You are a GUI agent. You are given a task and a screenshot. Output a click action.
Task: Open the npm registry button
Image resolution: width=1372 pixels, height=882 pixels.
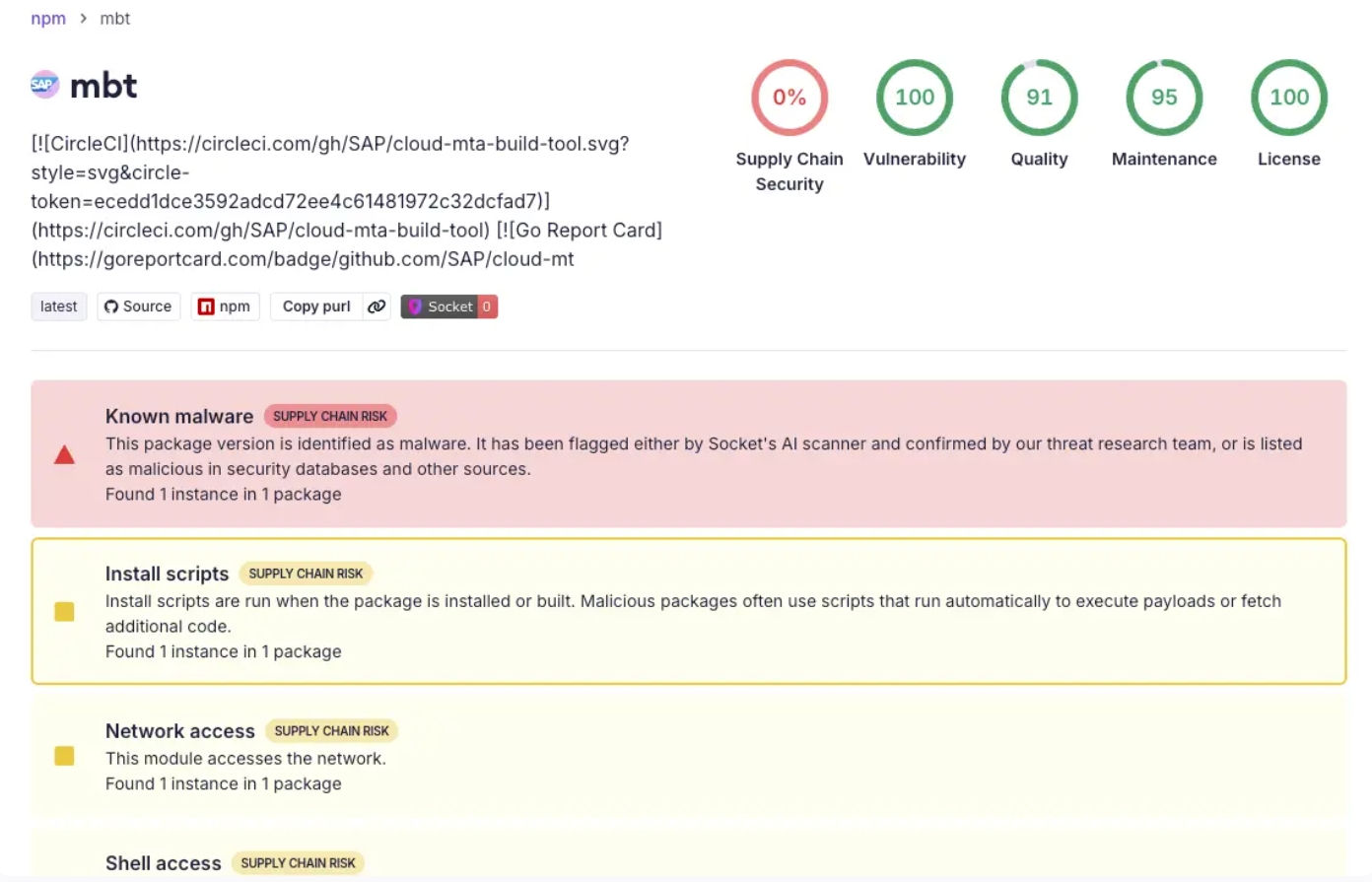point(226,306)
